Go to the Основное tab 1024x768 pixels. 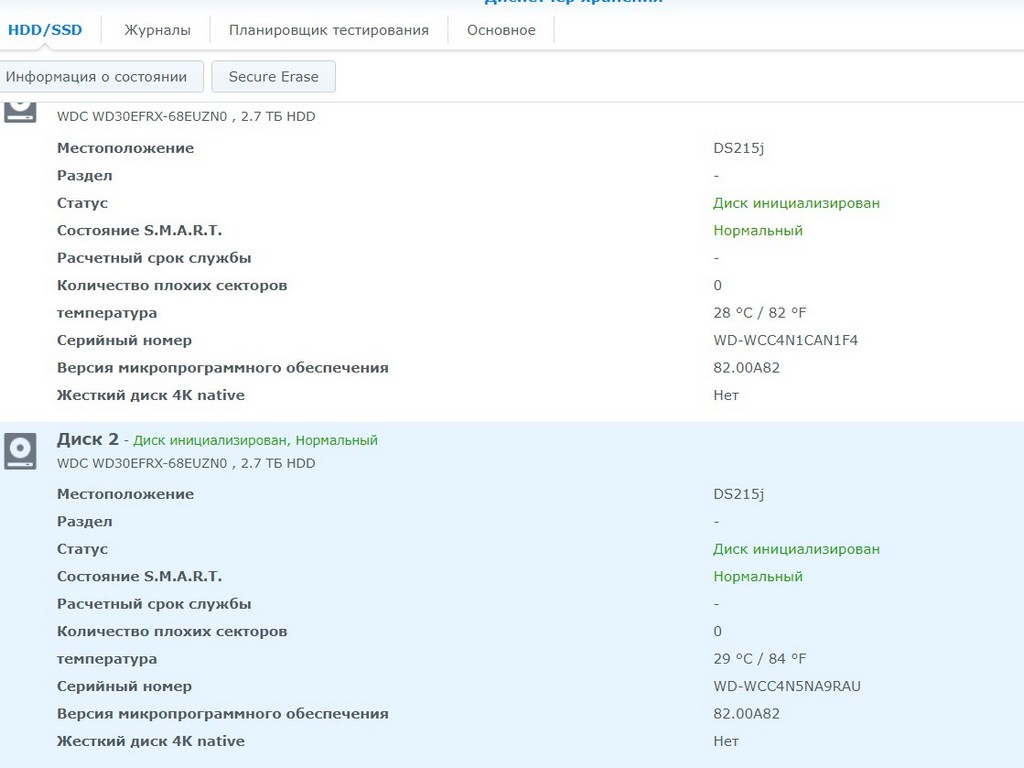click(x=501, y=30)
